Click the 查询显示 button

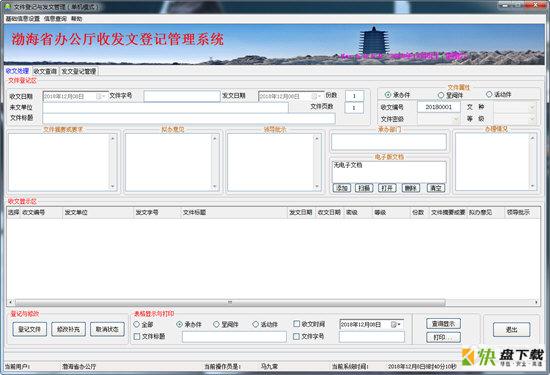click(444, 324)
